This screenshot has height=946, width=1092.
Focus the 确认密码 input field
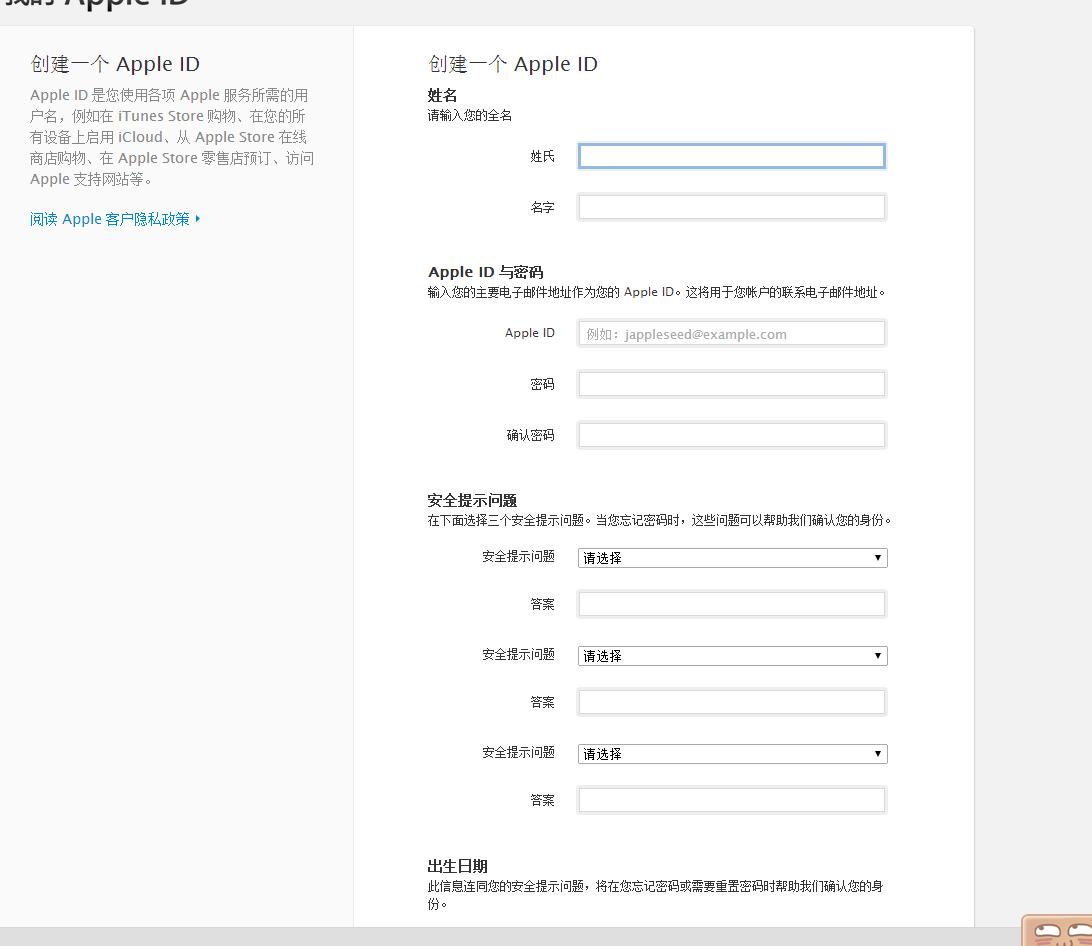click(x=731, y=435)
